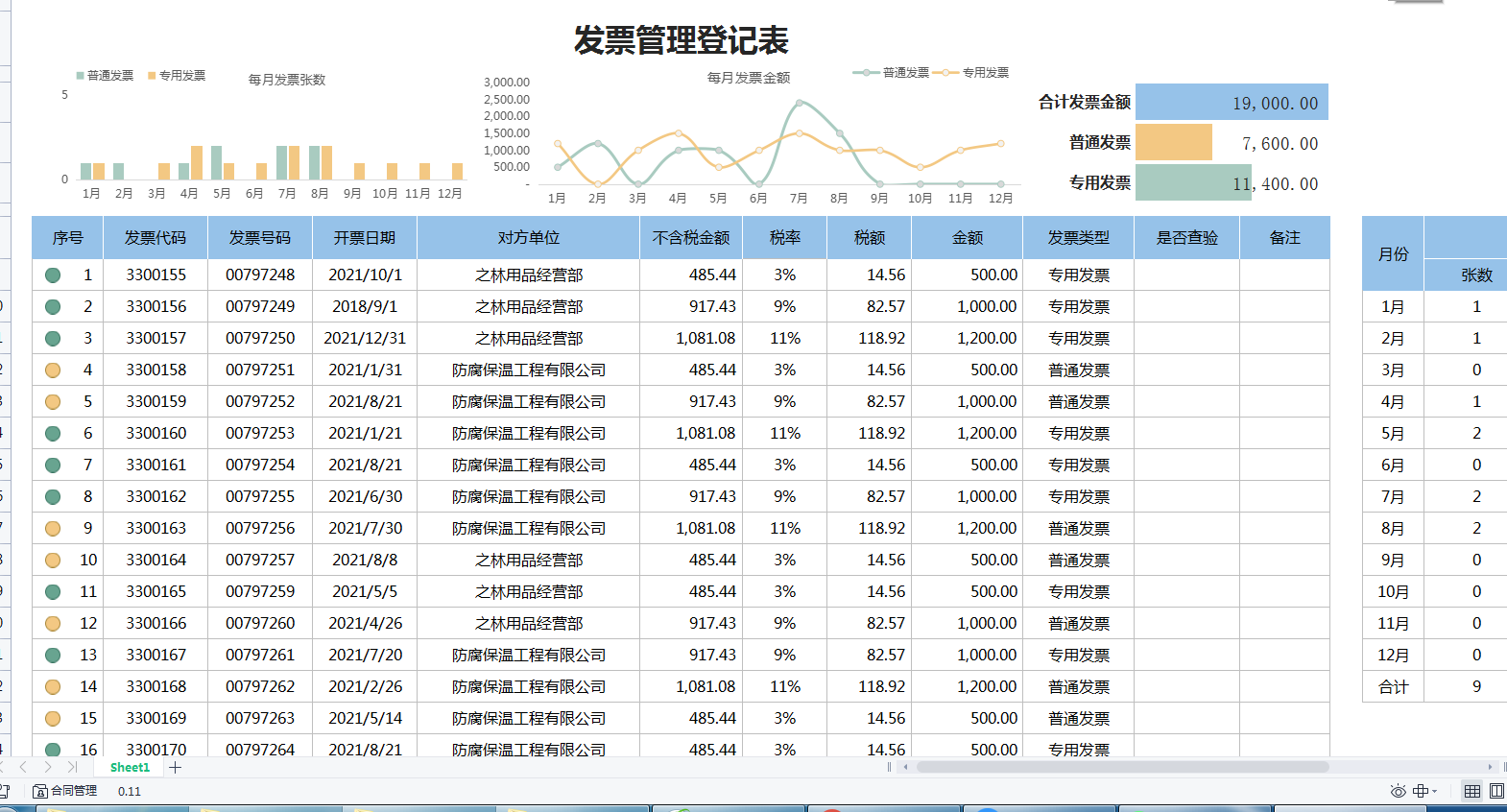Click the 对方单位 column header
Screen dimensions: 1507x812
pyautogui.click(x=529, y=238)
